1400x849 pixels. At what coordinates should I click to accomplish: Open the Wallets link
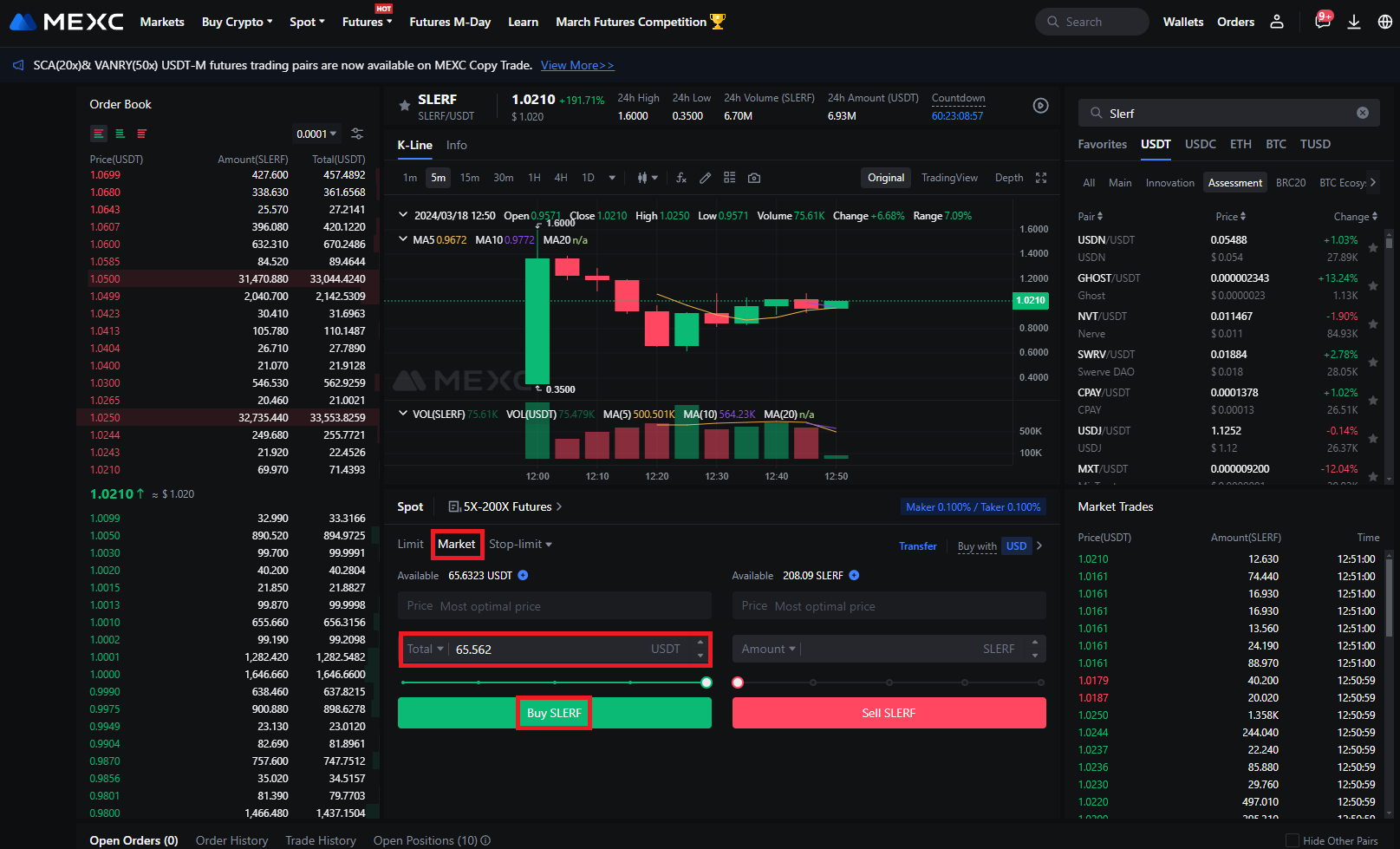click(x=1183, y=22)
